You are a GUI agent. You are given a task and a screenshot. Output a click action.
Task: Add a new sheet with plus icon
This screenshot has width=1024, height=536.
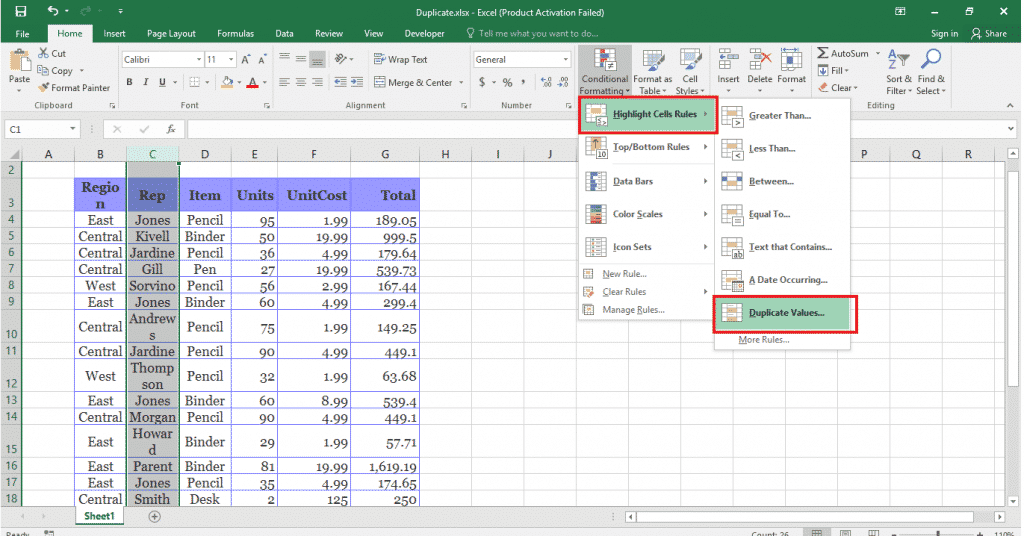pyautogui.click(x=154, y=516)
